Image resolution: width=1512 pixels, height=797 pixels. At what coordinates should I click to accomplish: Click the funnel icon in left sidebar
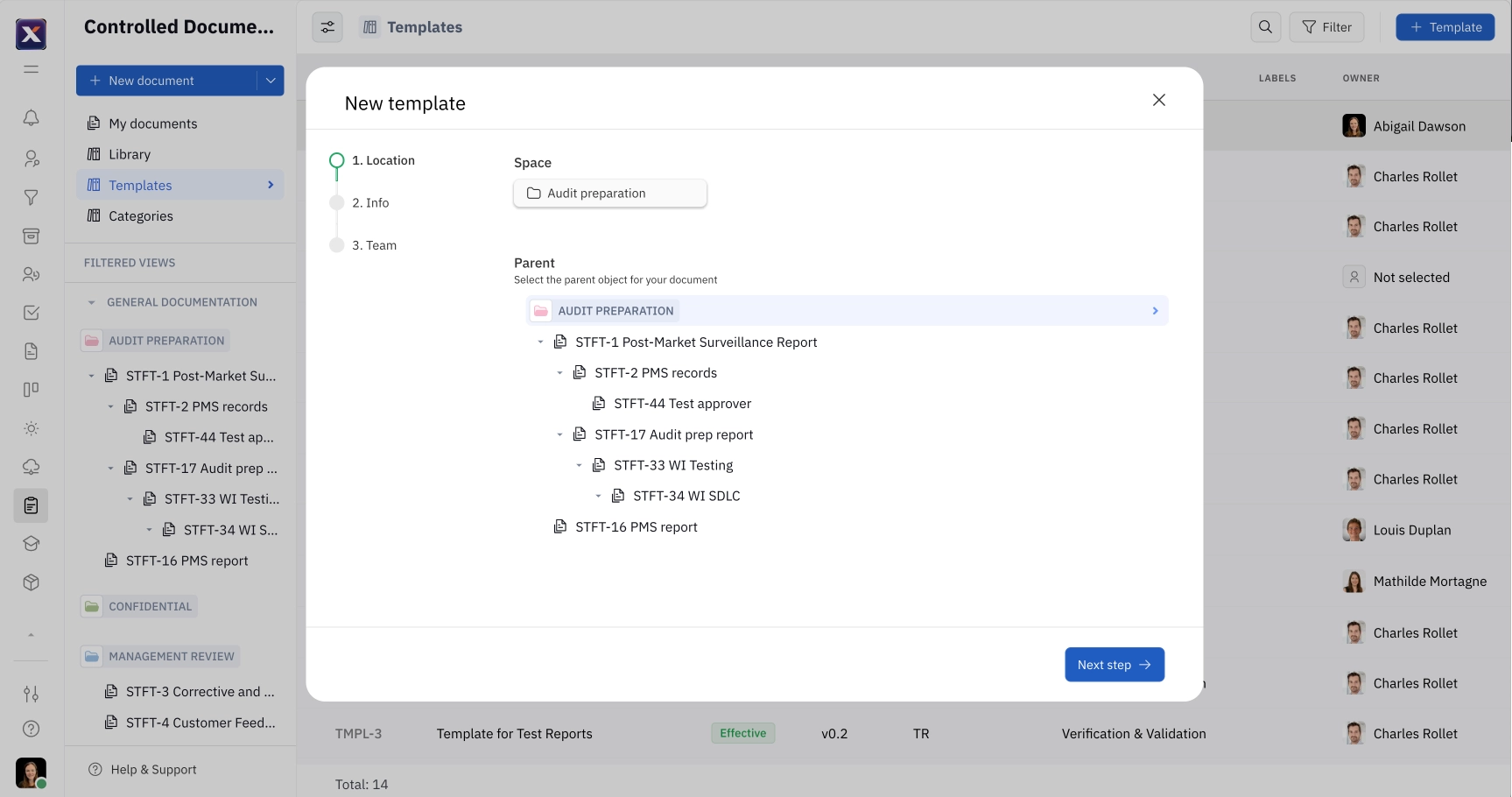pos(31,198)
